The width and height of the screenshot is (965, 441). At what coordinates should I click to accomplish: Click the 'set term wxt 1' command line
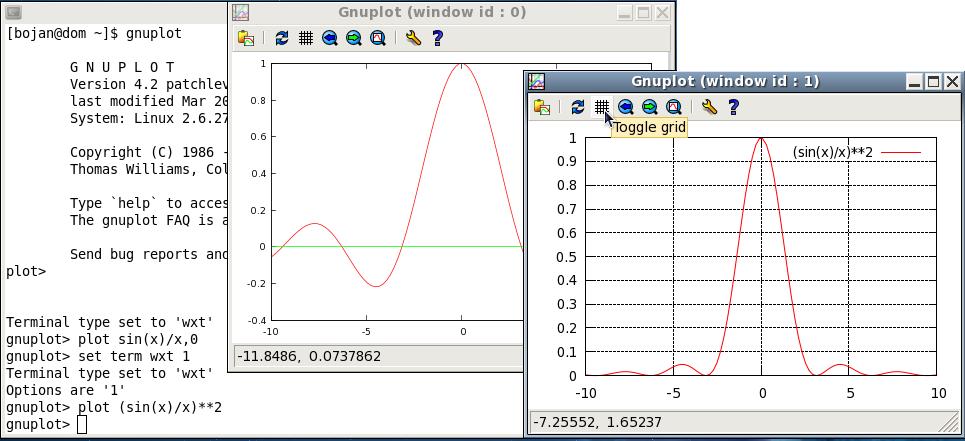(98, 356)
